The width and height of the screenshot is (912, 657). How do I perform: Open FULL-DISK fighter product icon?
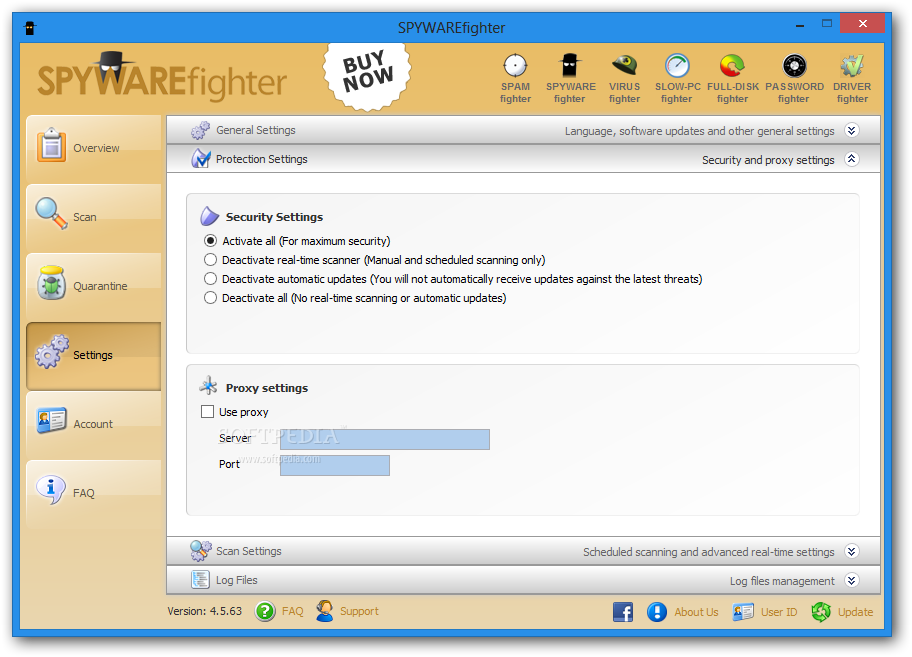(x=732, y=78)
